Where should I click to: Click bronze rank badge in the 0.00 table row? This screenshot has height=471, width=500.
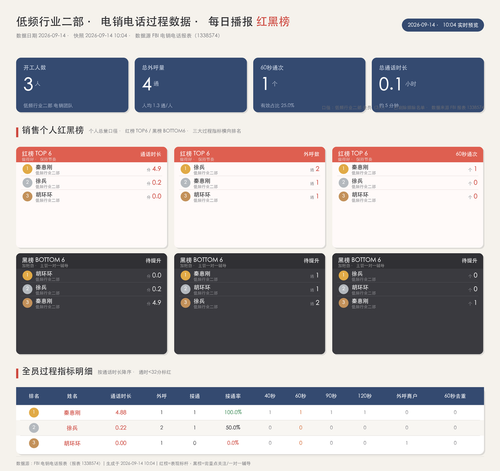coord(34,443)
